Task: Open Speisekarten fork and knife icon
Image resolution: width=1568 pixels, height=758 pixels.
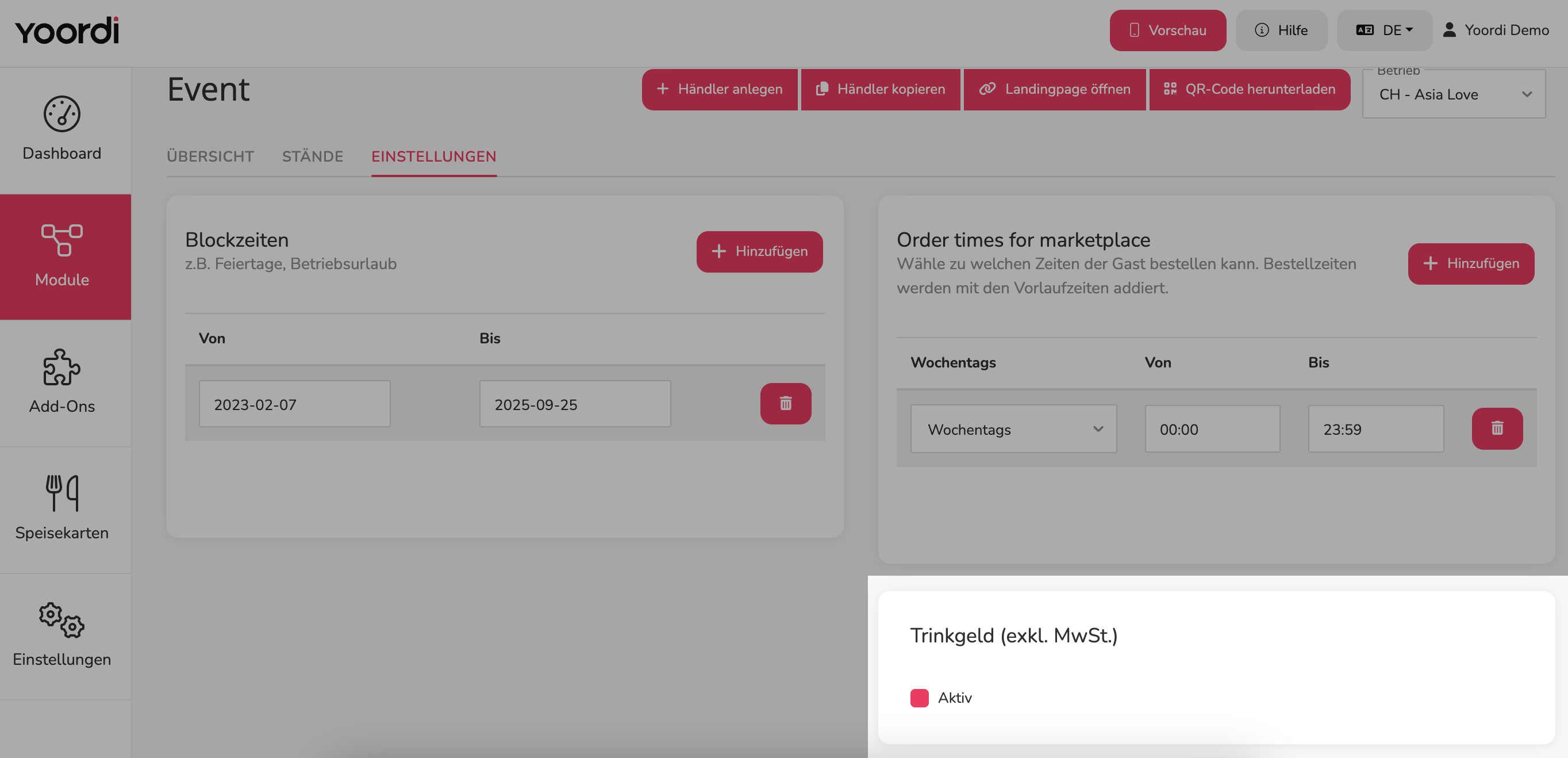Action: point(62,493)
